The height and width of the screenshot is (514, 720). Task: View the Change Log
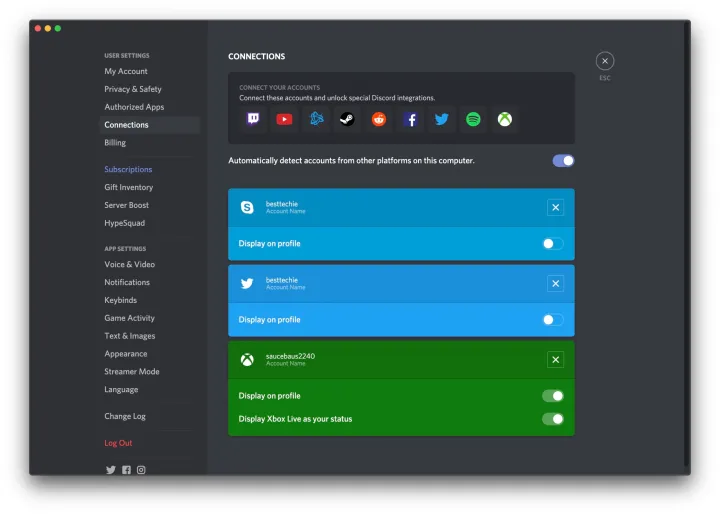click(149, 417)
